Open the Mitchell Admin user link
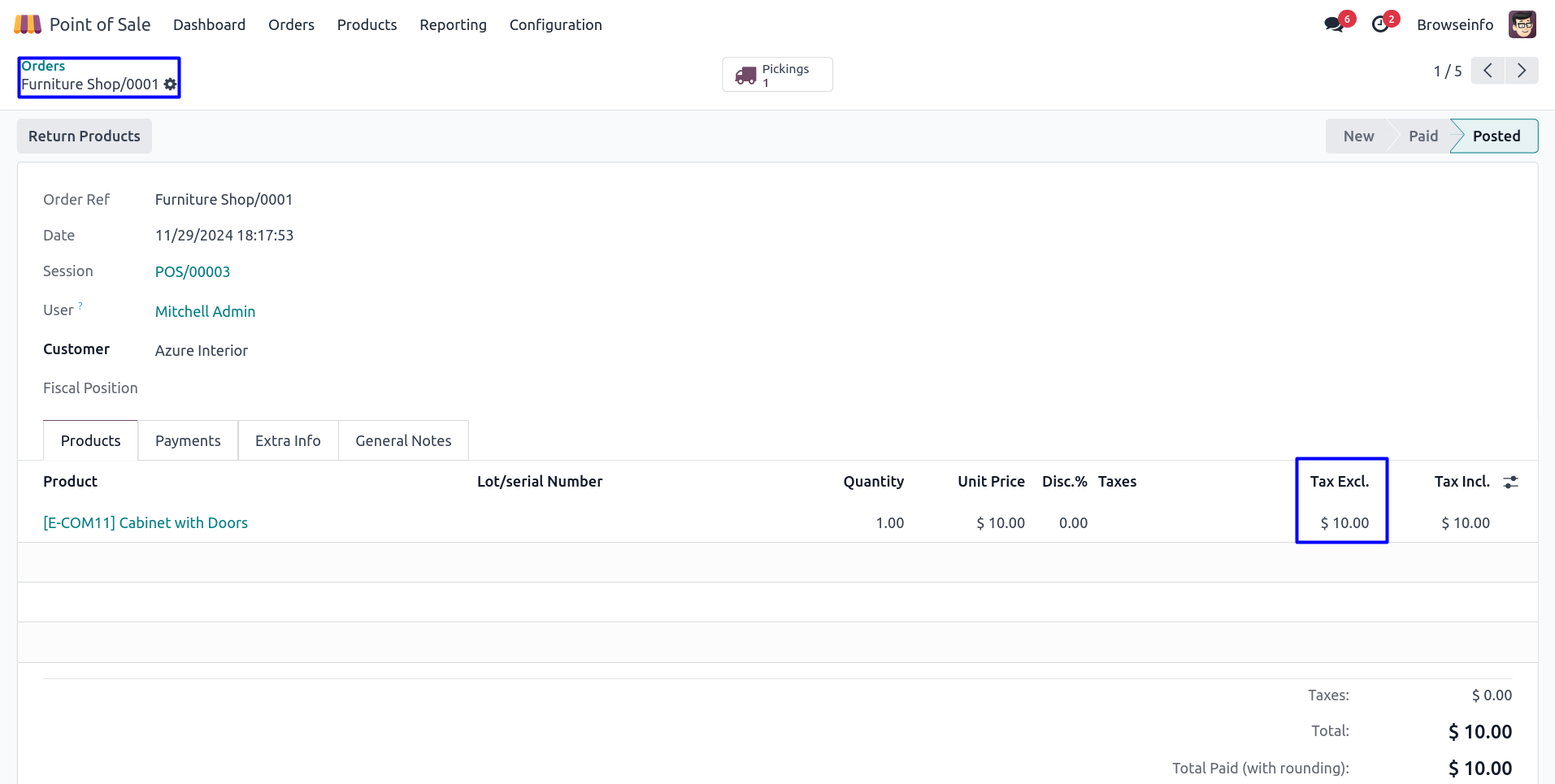Image resolution: width=1555 pixels, height=784 pixels. click(x=205, y=311)
